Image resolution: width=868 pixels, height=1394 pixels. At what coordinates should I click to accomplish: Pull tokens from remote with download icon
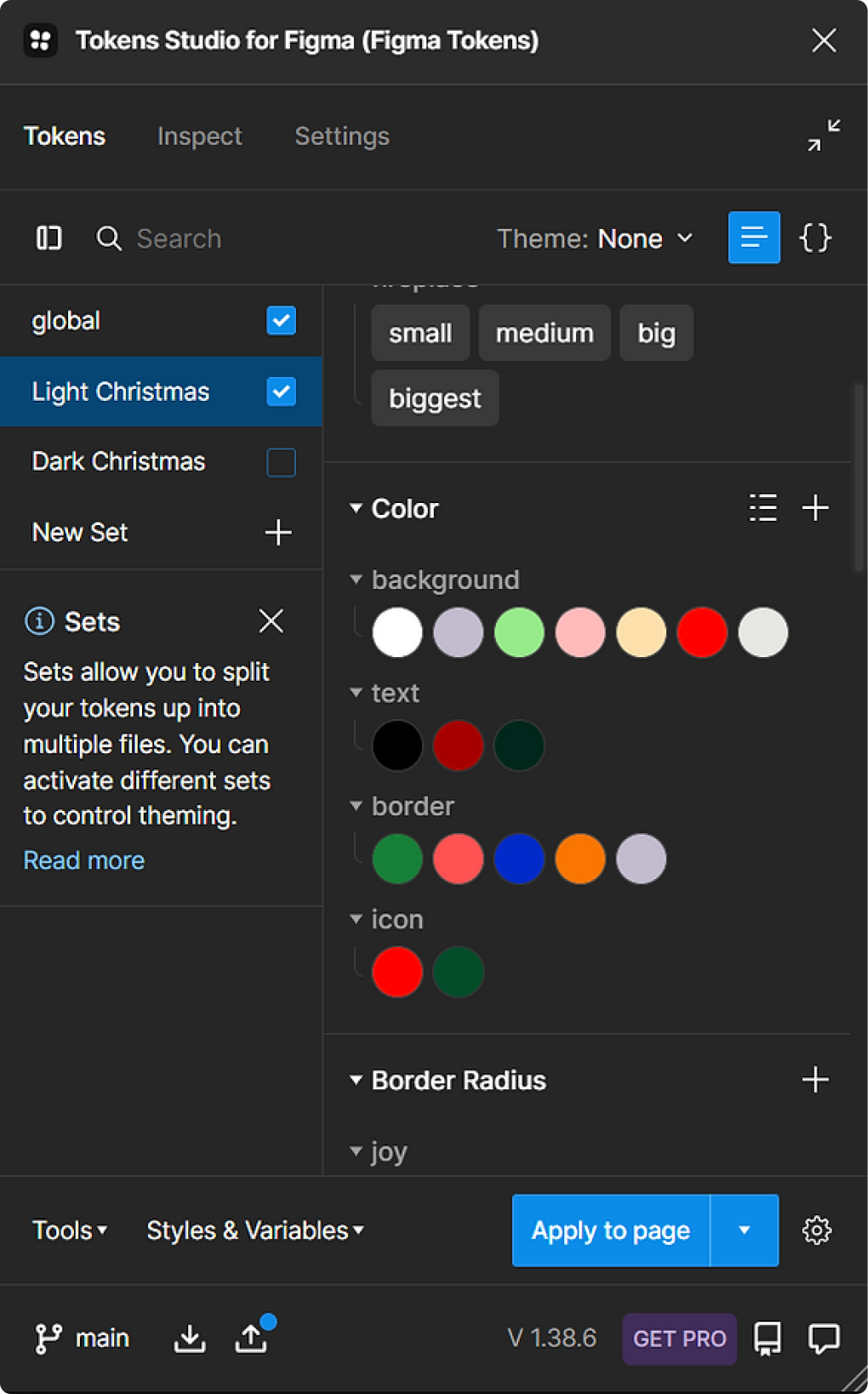pyautogui.click(x=190, y=1339)
